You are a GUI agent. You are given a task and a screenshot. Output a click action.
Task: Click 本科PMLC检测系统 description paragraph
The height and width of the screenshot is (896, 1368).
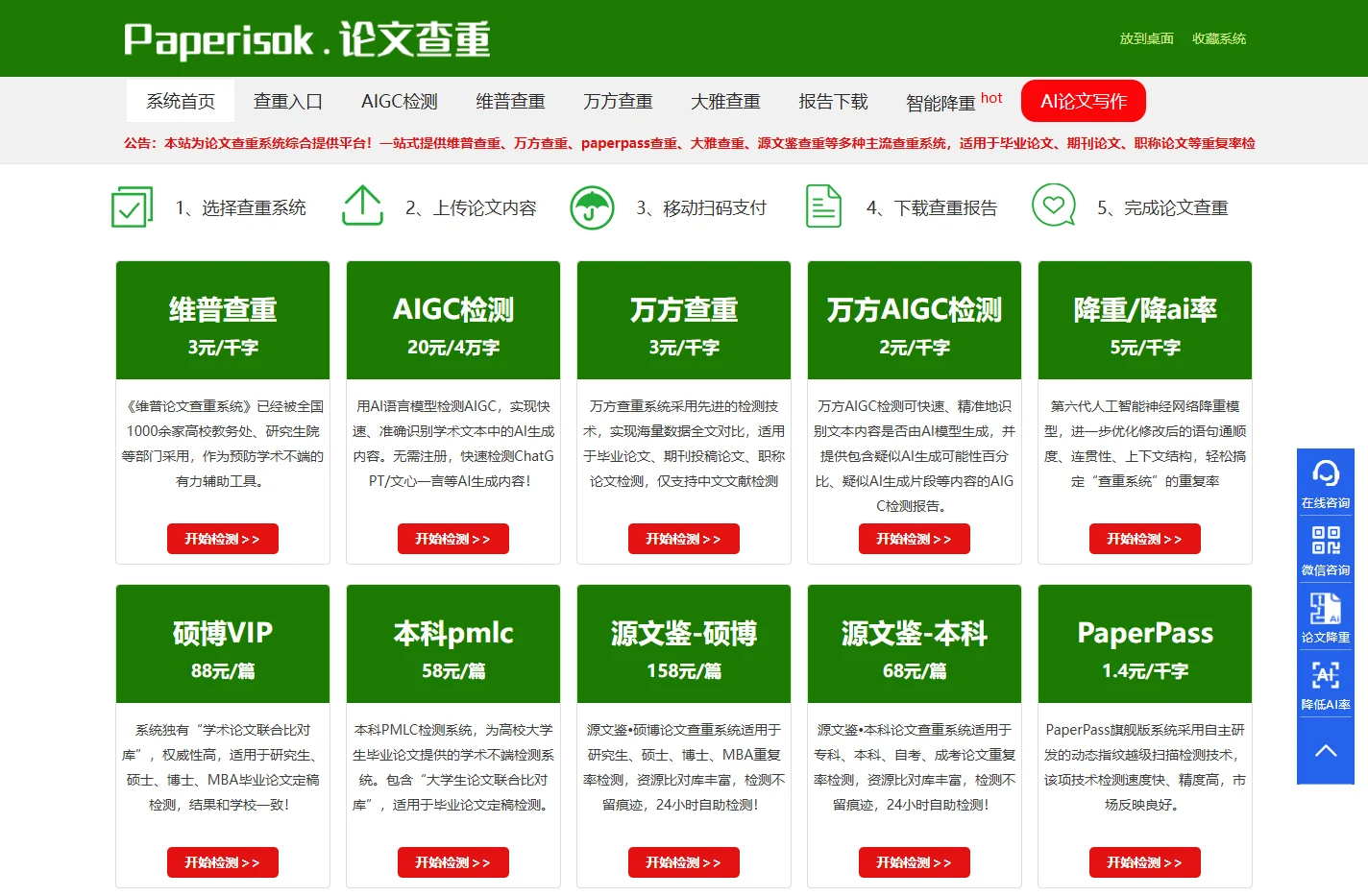pos(453,767)
